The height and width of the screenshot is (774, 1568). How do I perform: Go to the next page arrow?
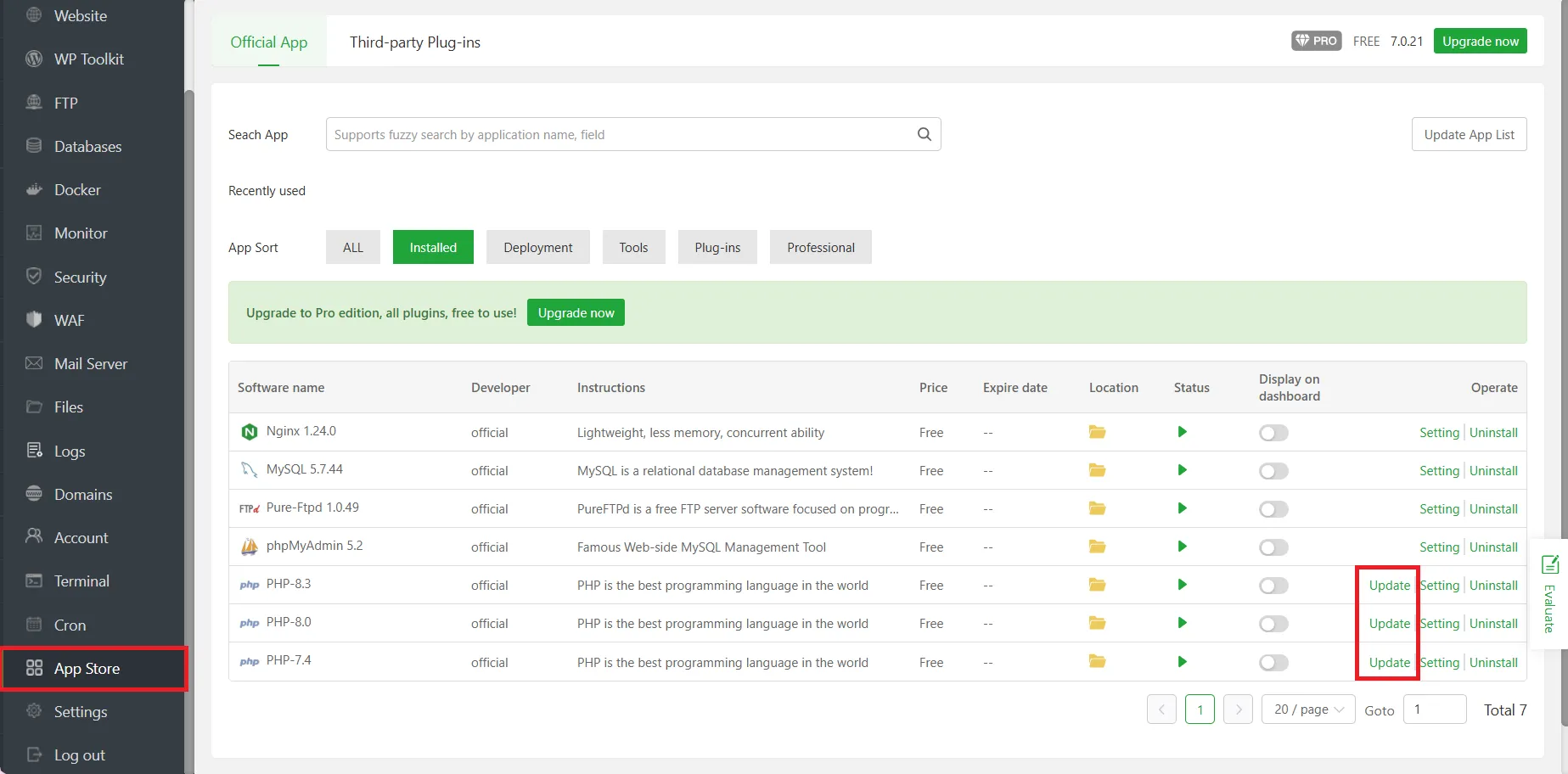pos(1239,709)
